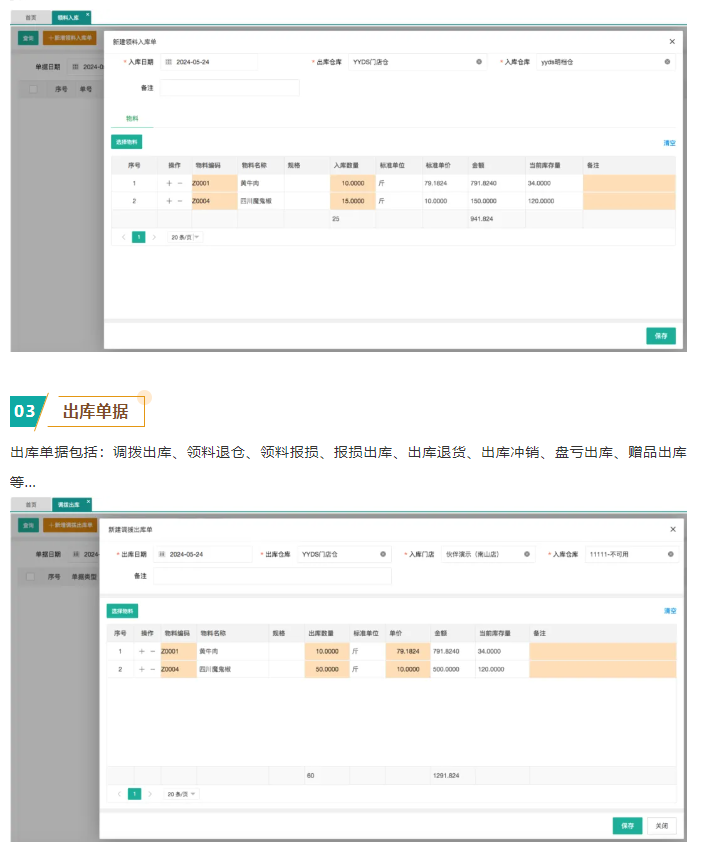Open the 入库仓库 yyds明档仓 dropdown
This screenshot has height=859, width=703.
tap(605, 62)
